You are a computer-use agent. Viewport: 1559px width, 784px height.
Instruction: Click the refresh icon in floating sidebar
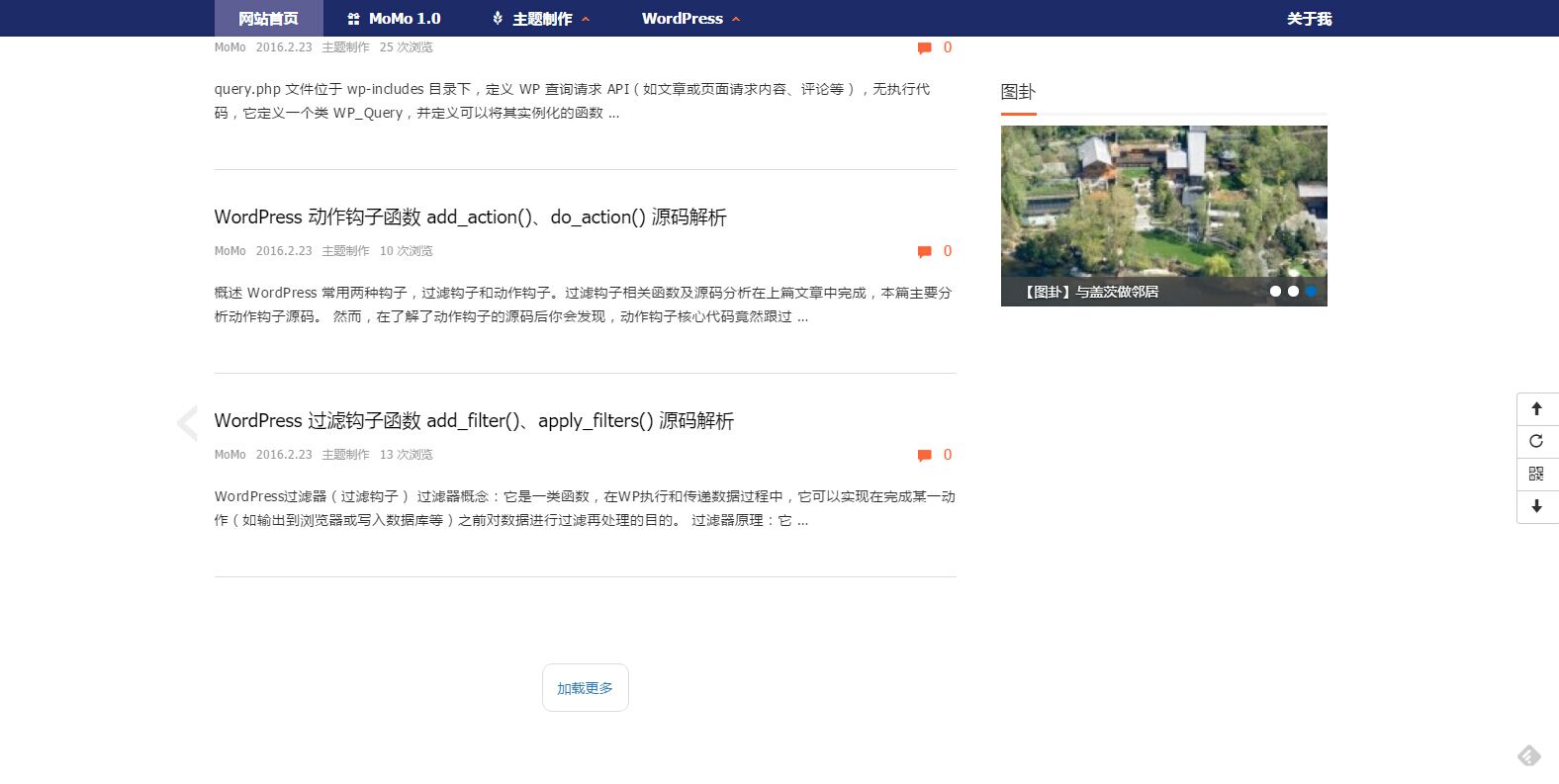click(x=1536, y=442)
